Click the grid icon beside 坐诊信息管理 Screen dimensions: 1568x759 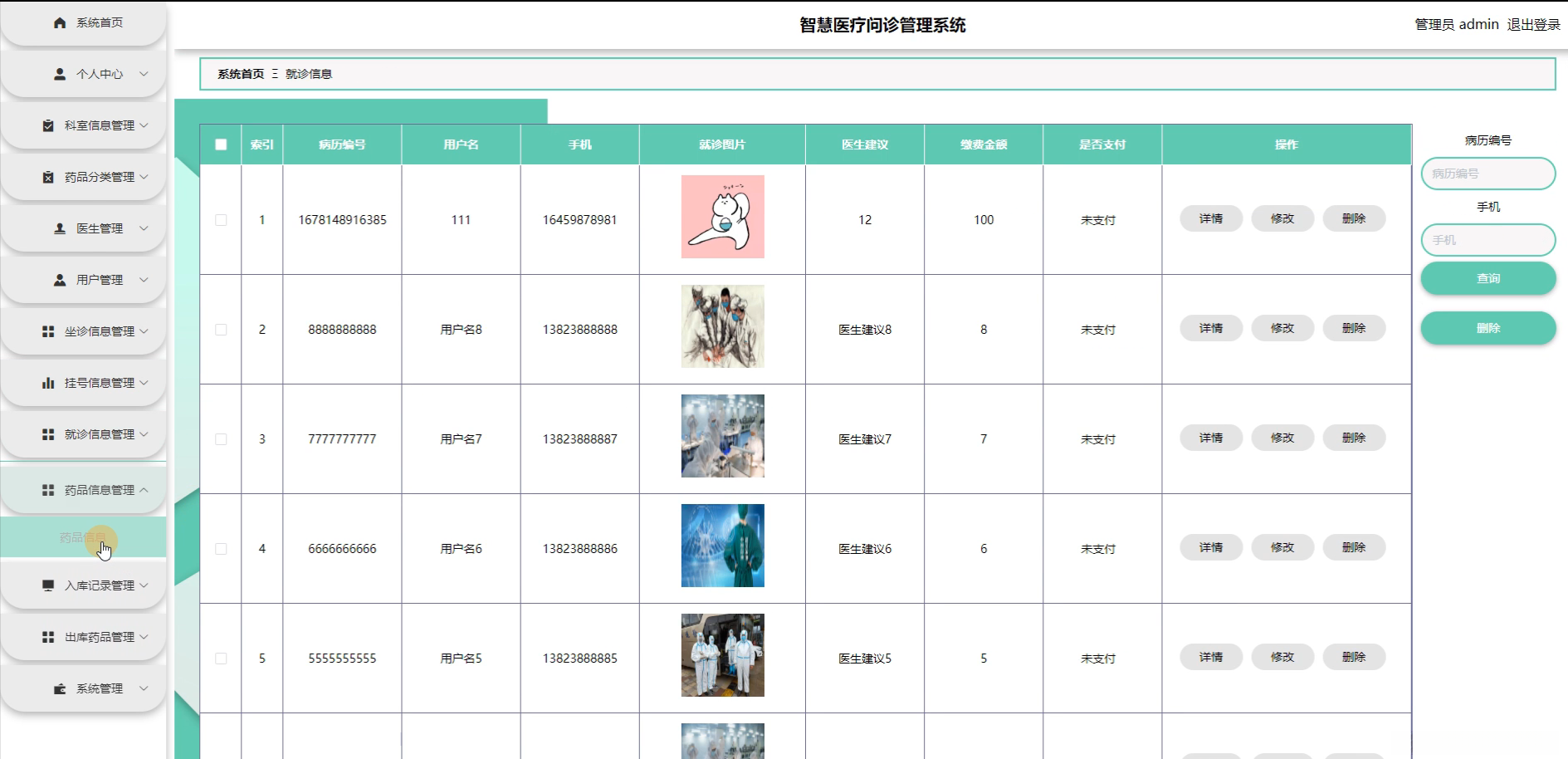48,331
